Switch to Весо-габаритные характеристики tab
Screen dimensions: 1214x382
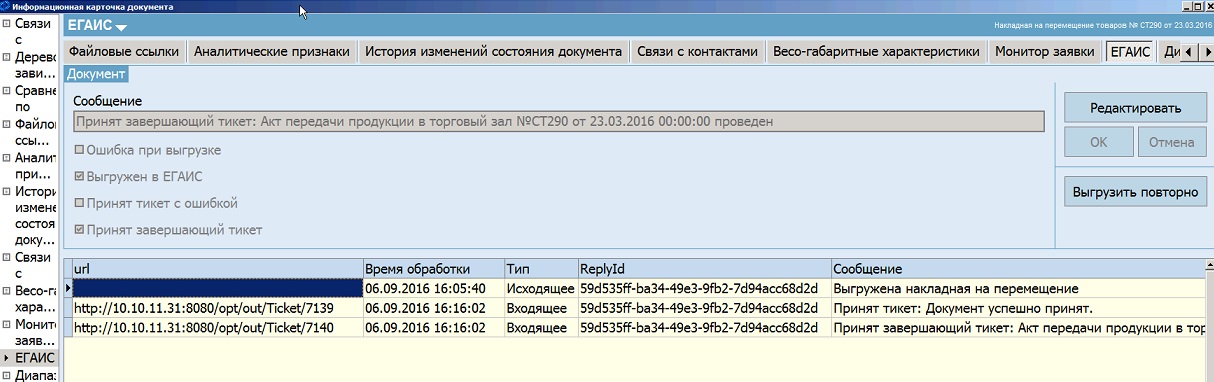(x=876, y=51)
